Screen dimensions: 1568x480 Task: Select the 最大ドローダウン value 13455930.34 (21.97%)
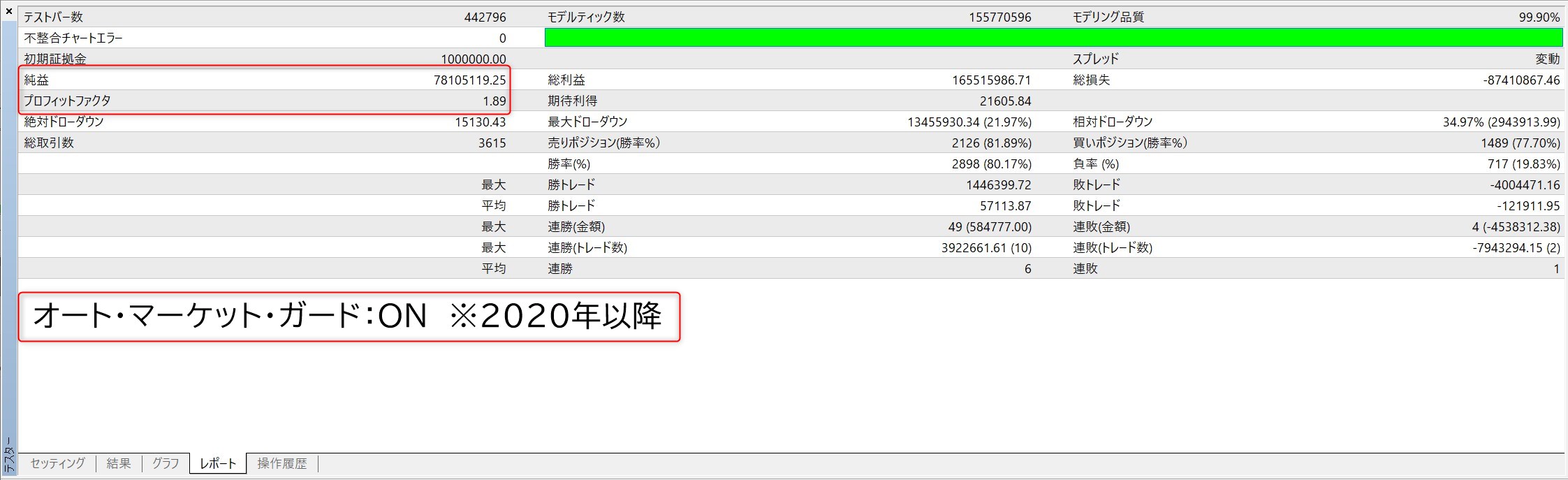pyautogui.click(x=969, y=122)
